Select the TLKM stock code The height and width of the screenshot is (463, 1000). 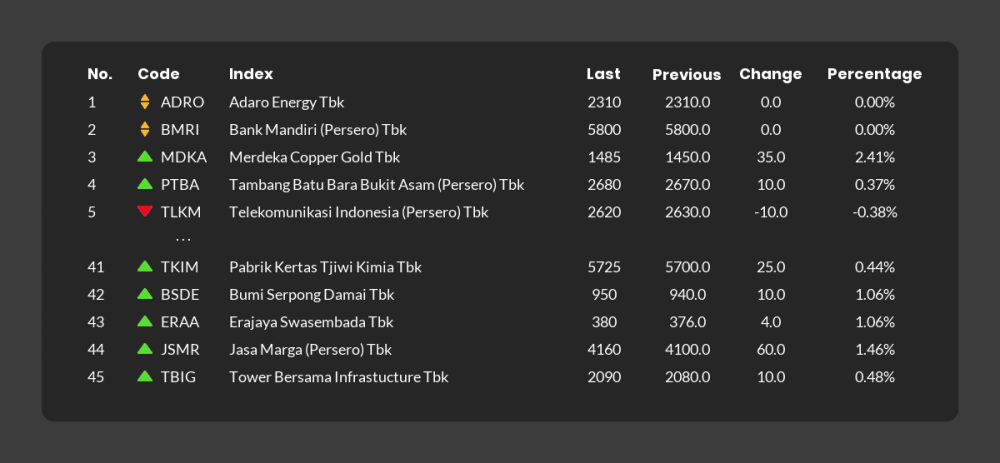[x=180, y=212]
